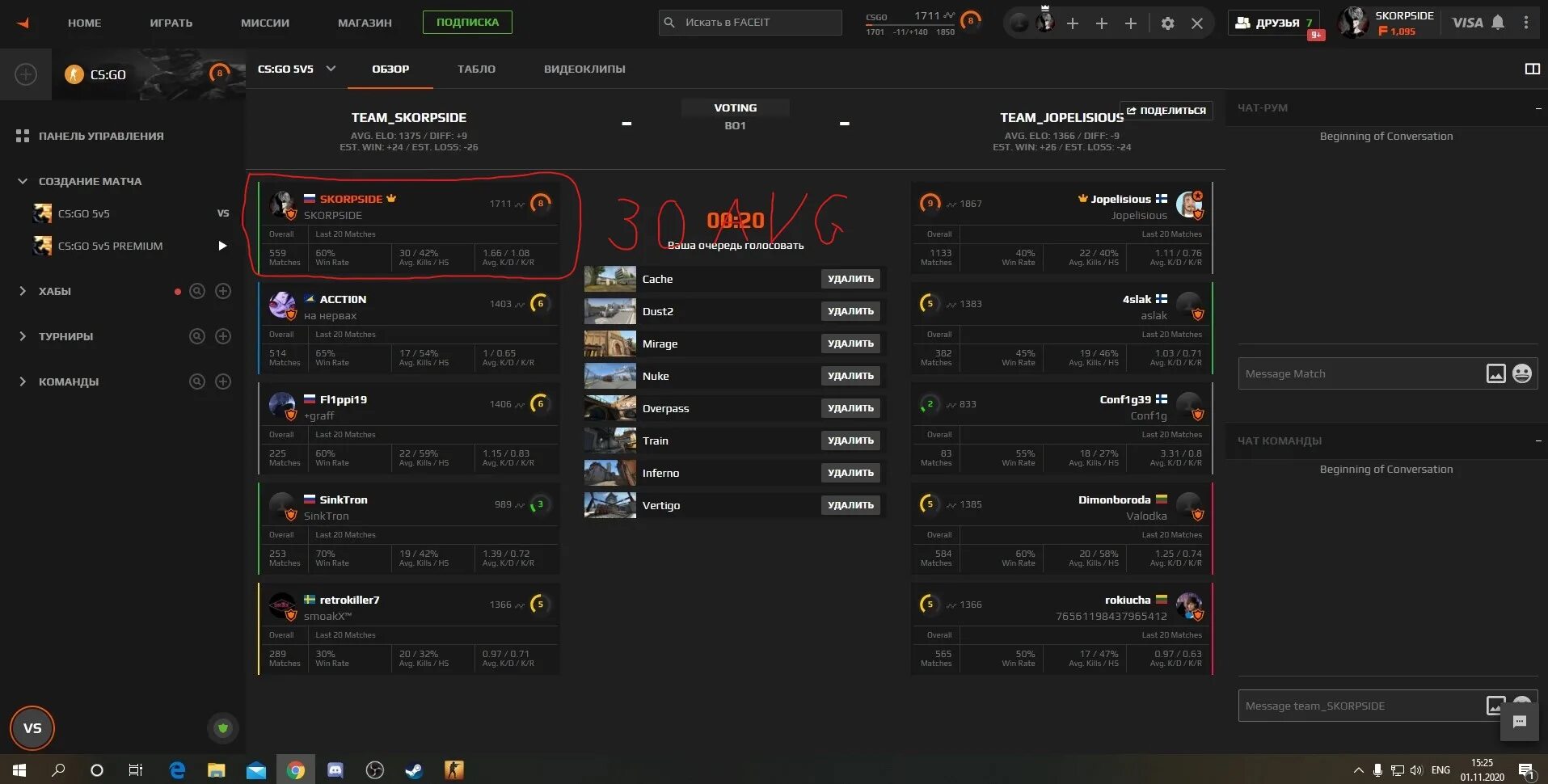Screen dimensions: 1548x784
Task: Collapse the ЧАТ-РУМ panel
Action: [1537, 107]
